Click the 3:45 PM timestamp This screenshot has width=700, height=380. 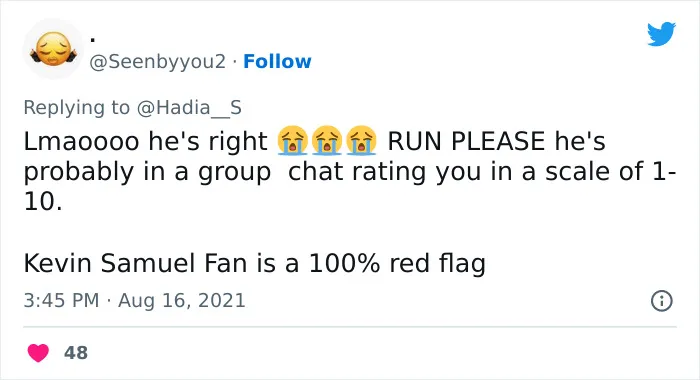pyautogui.click(x=61, y=300)
